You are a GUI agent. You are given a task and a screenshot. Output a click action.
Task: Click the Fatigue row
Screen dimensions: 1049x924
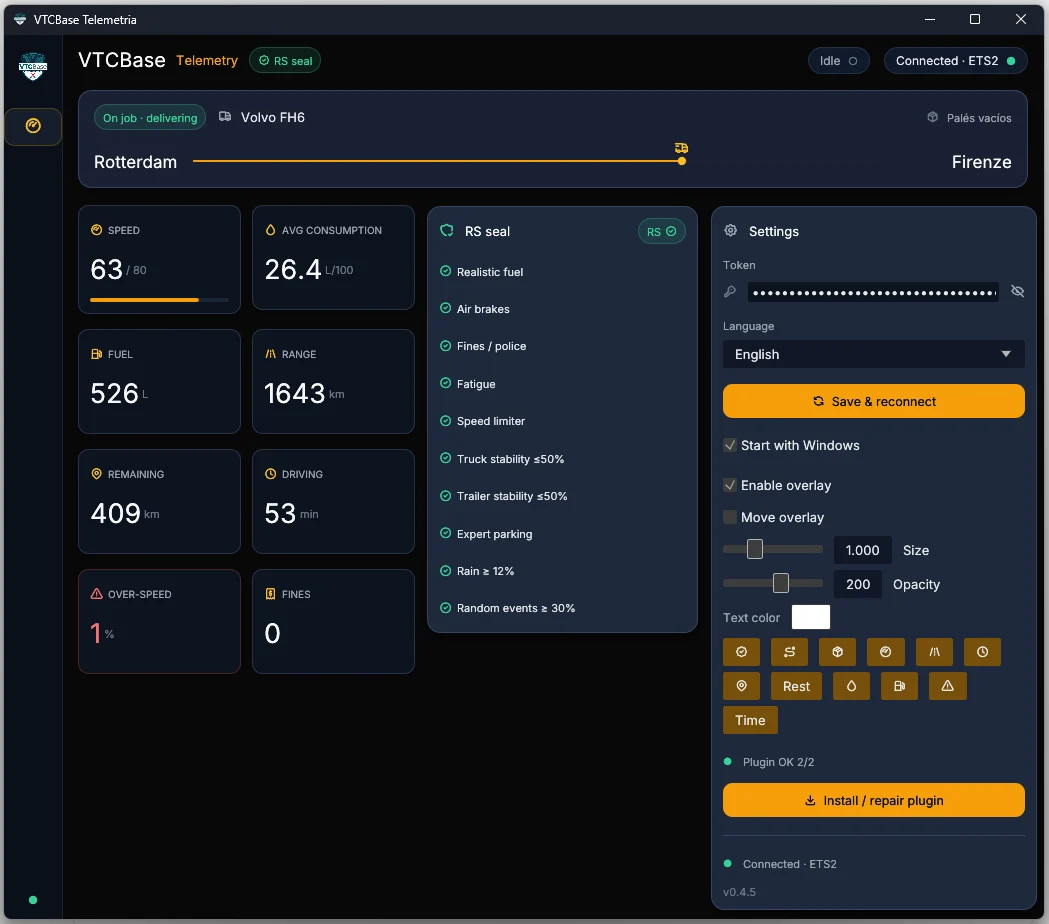[x=468, y=383]
